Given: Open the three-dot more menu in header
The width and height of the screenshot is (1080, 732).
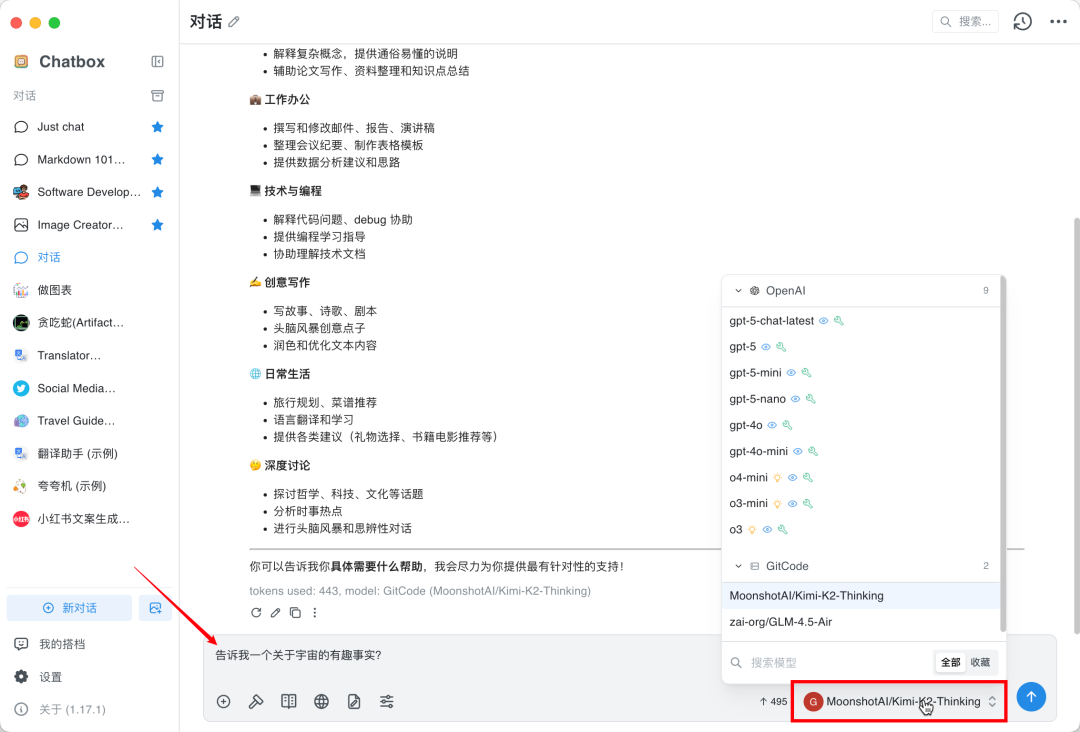Looking at the screenshot, I should (x=1058, y=21).
